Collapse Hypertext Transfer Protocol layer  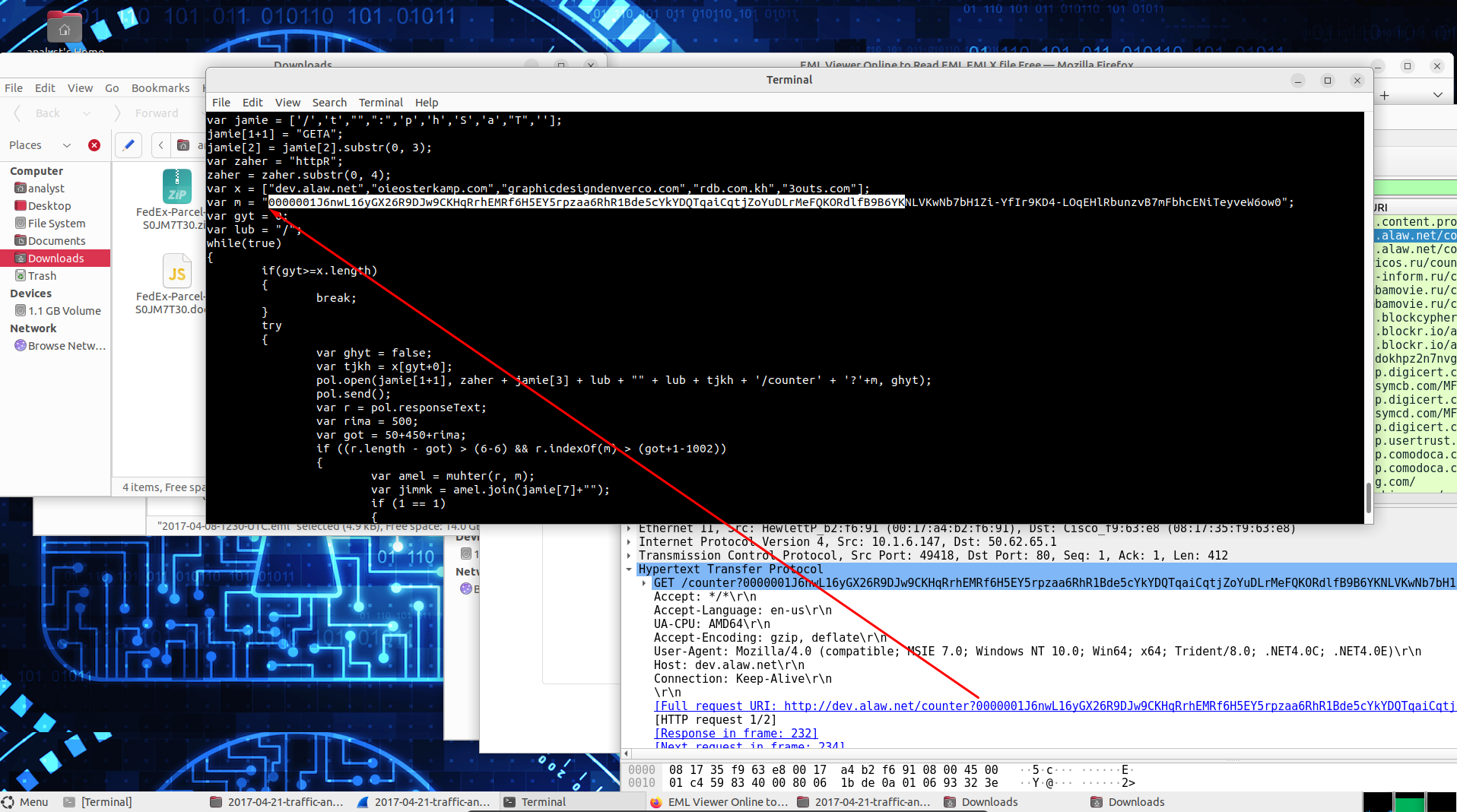coord(629,569)
